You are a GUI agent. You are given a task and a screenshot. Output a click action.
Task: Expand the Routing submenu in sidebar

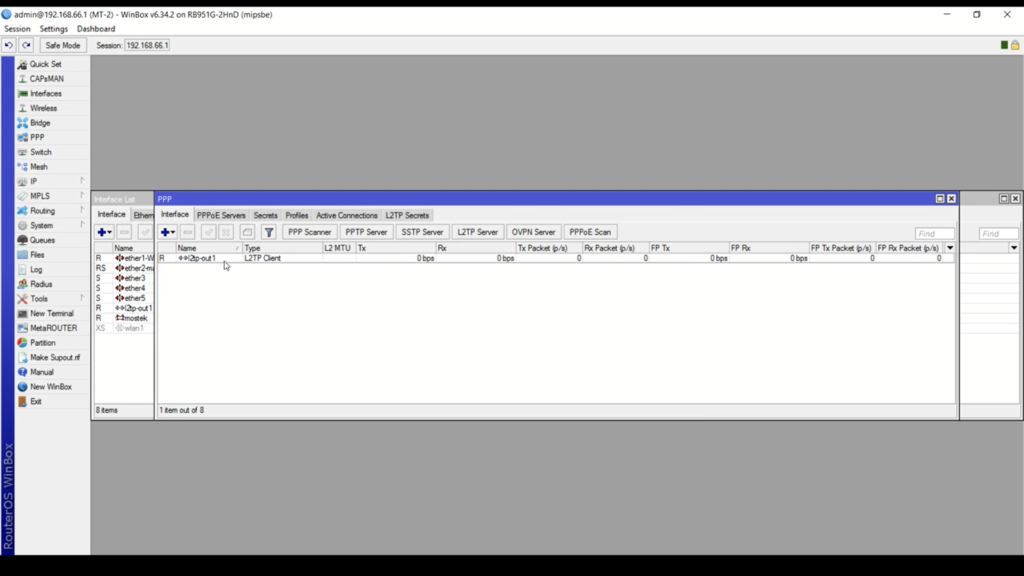pyautogui.click(x=42, y=211)
